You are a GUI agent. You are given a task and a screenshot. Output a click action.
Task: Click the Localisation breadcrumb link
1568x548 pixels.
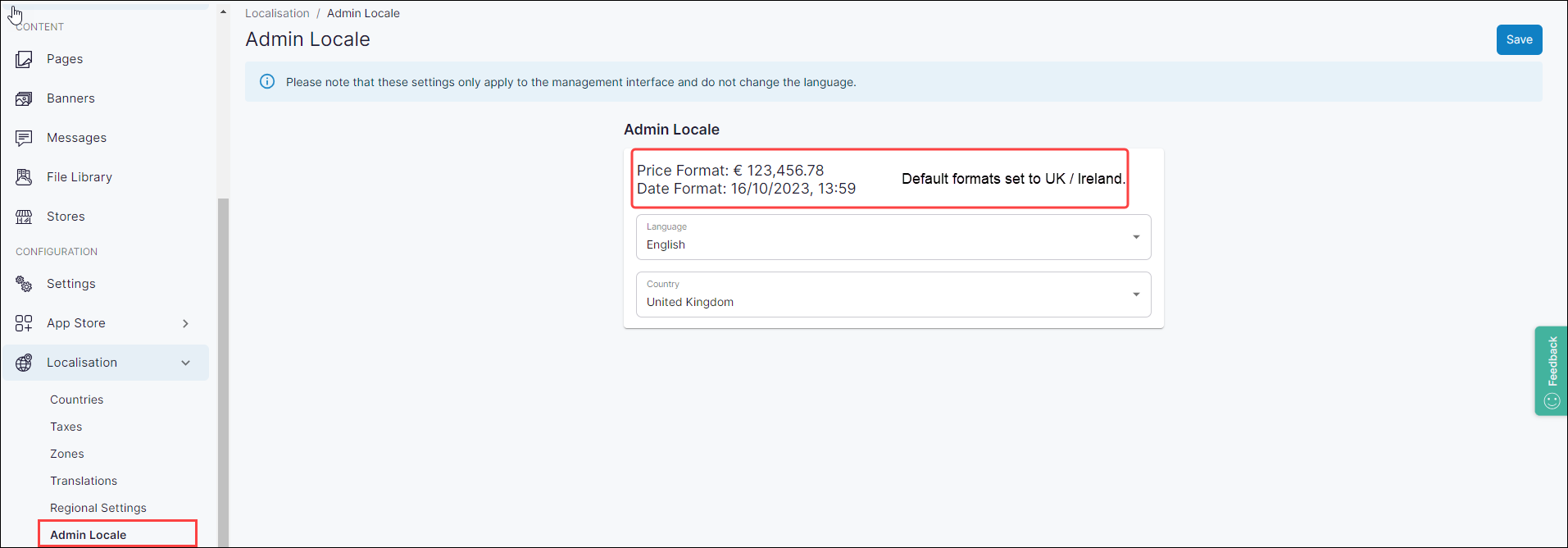[x=277, y=13]
